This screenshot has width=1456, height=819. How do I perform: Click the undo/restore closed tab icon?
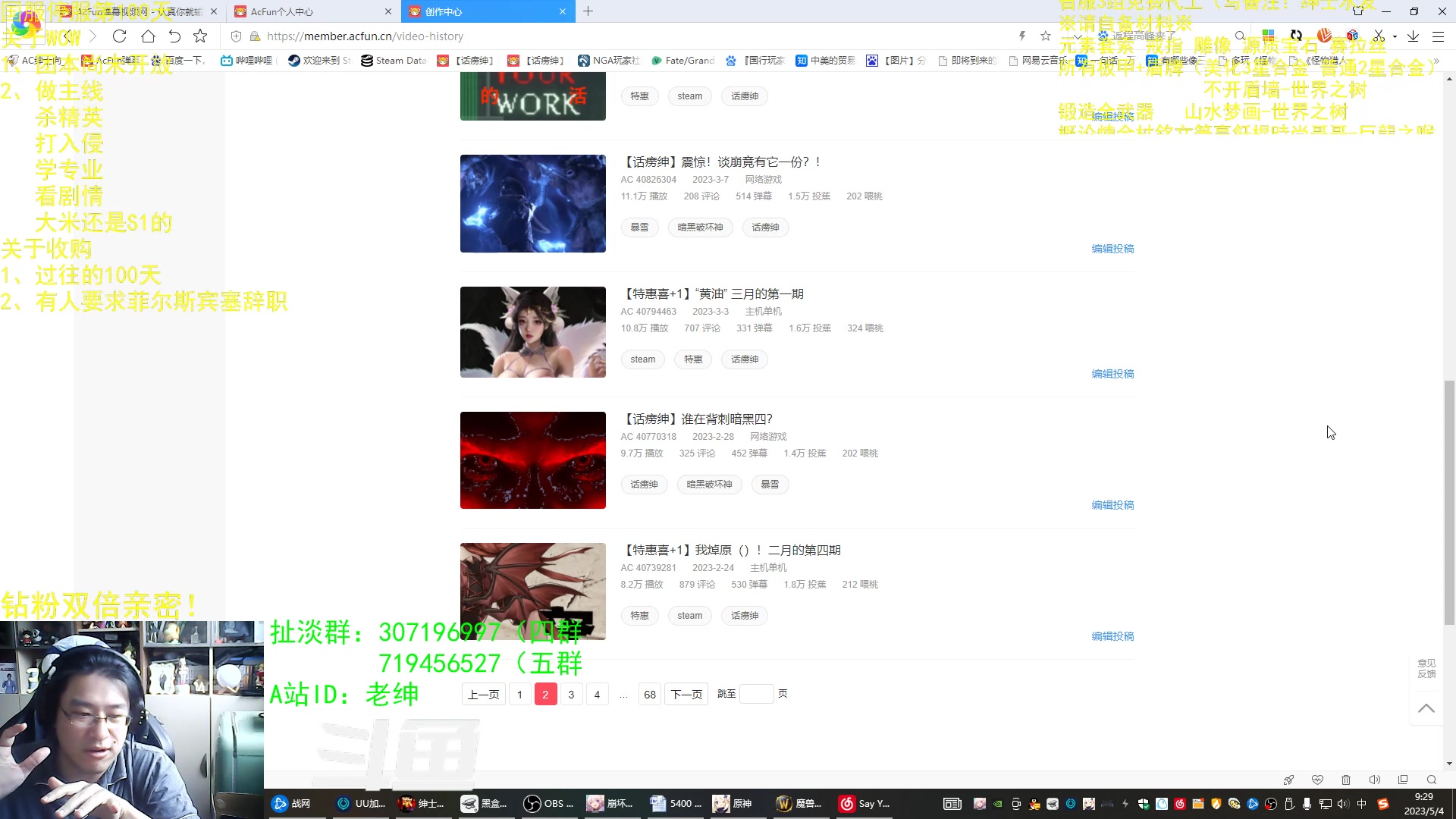[174, 36]
